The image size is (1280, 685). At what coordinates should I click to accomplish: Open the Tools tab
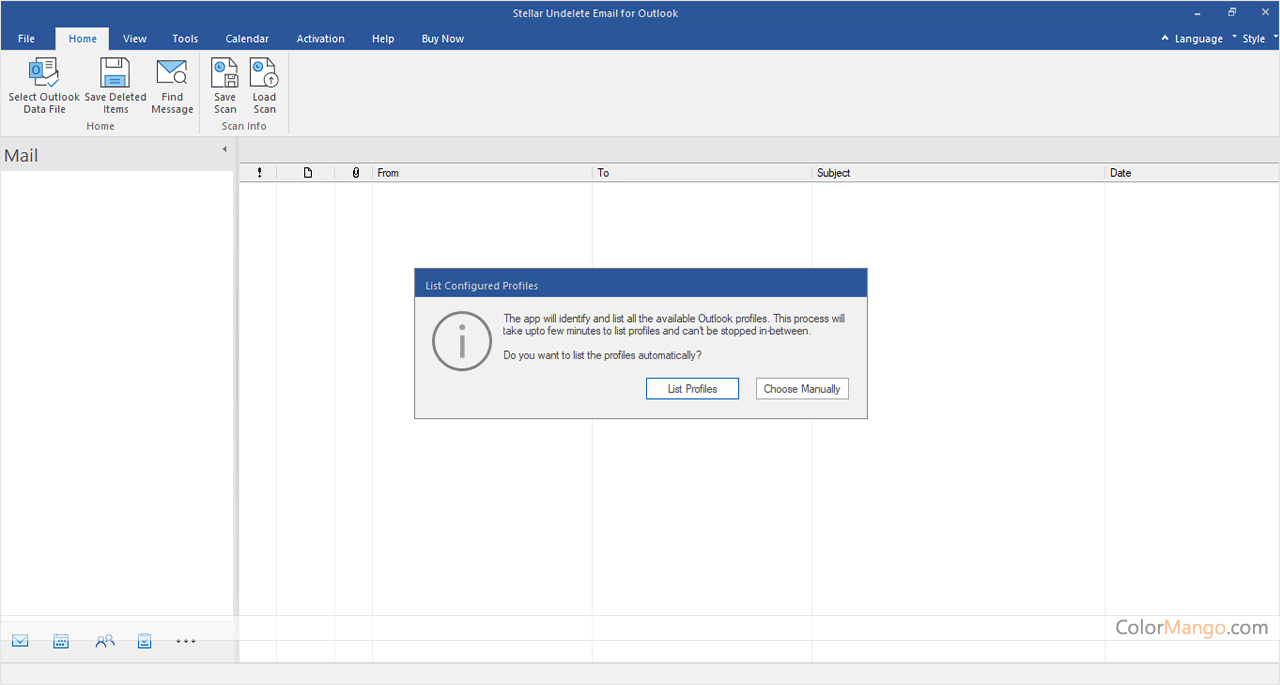(185, 39)
